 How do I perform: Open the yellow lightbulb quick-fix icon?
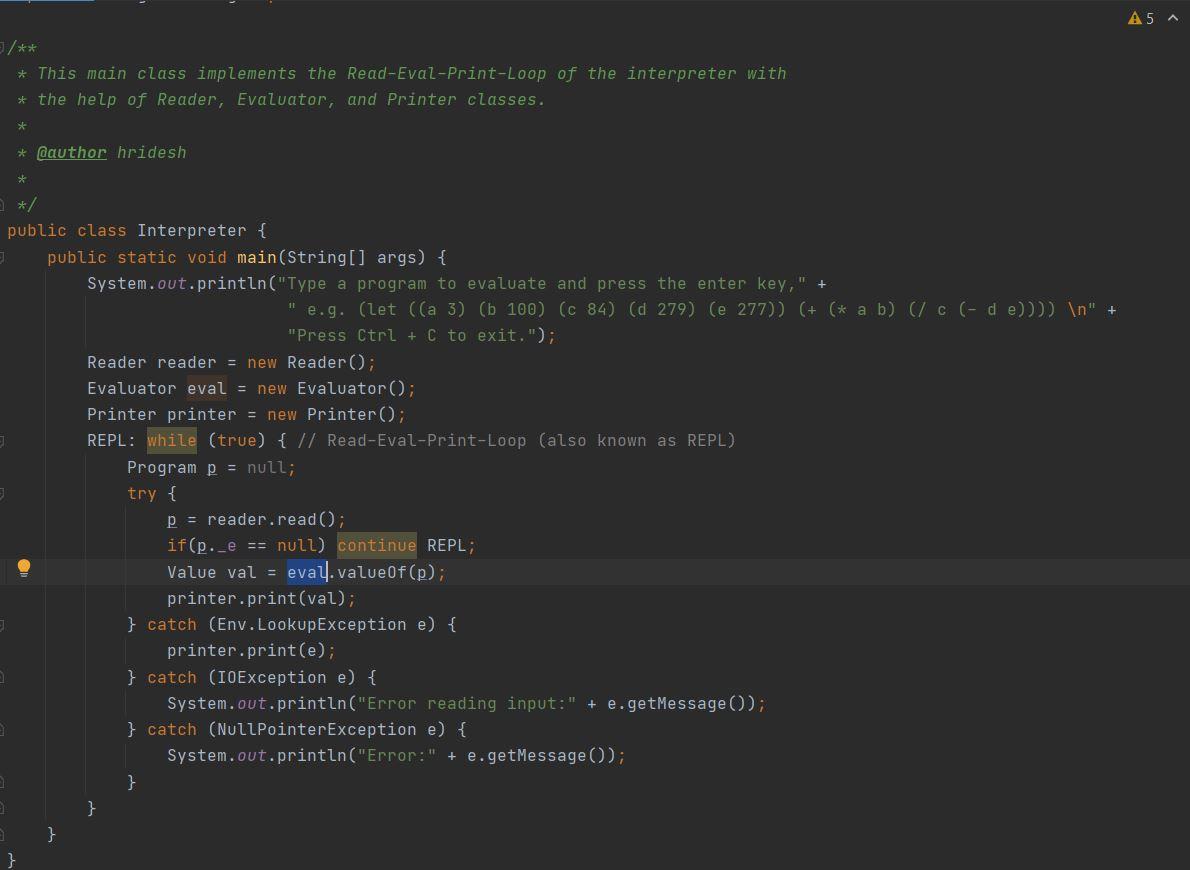click(x=24, y=569)
